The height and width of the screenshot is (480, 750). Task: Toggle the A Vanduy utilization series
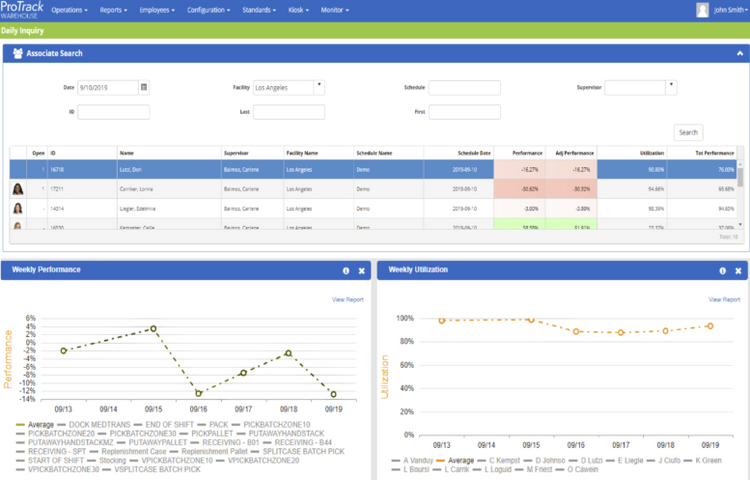[x=412, y=460]
